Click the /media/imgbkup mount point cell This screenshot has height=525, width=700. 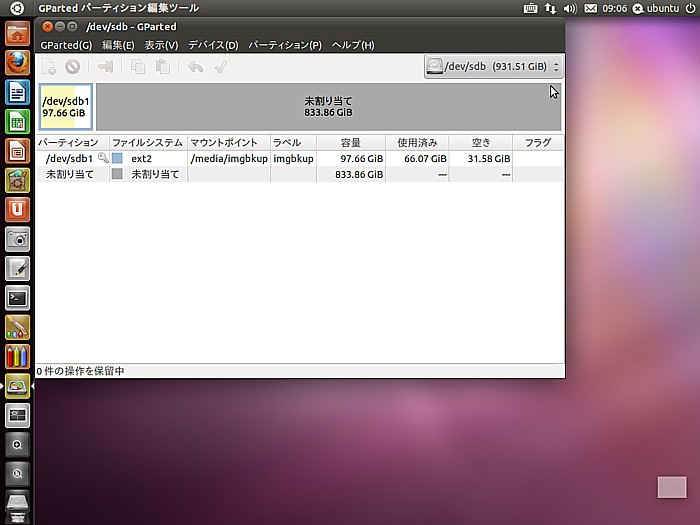point(229,158)
